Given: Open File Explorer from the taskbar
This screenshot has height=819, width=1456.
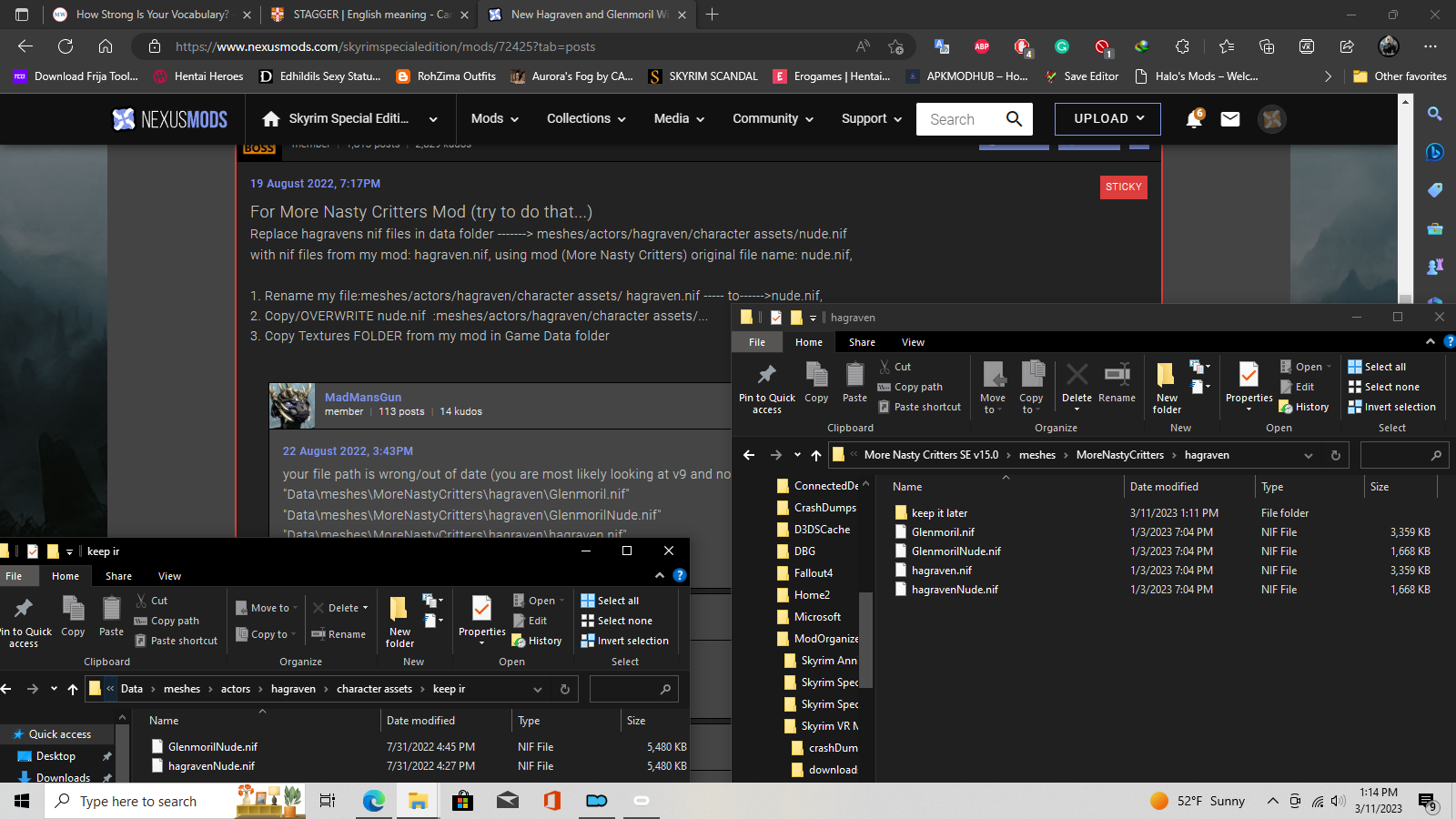Looking at the screenshot, I should click(x=418, y=801).
